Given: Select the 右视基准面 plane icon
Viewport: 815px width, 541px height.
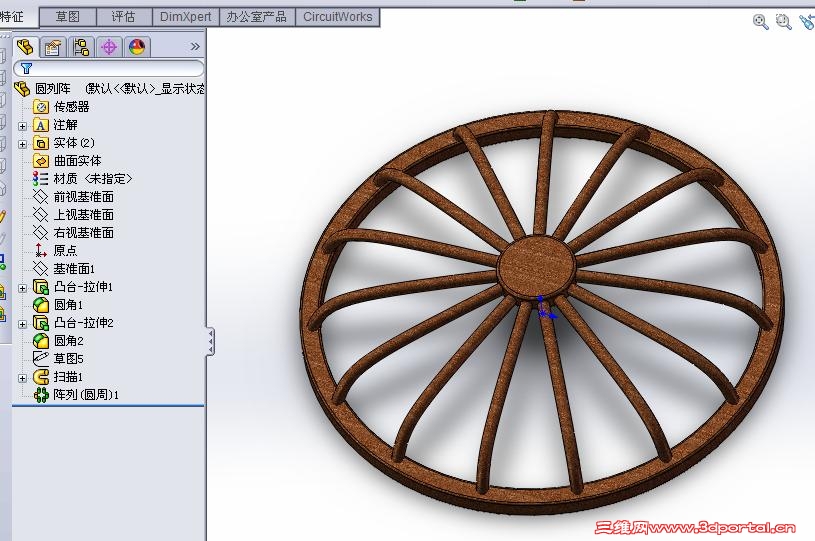Looking at the screenshot, I should coord(41,232).
